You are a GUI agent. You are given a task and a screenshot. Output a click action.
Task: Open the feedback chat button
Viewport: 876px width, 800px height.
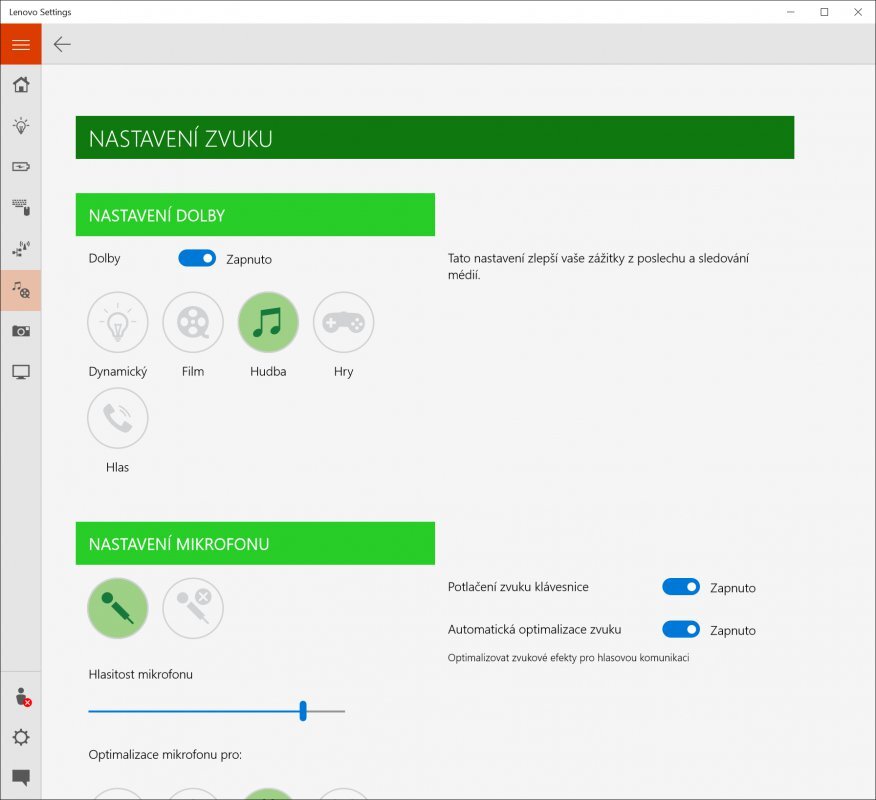pos(21,777)
